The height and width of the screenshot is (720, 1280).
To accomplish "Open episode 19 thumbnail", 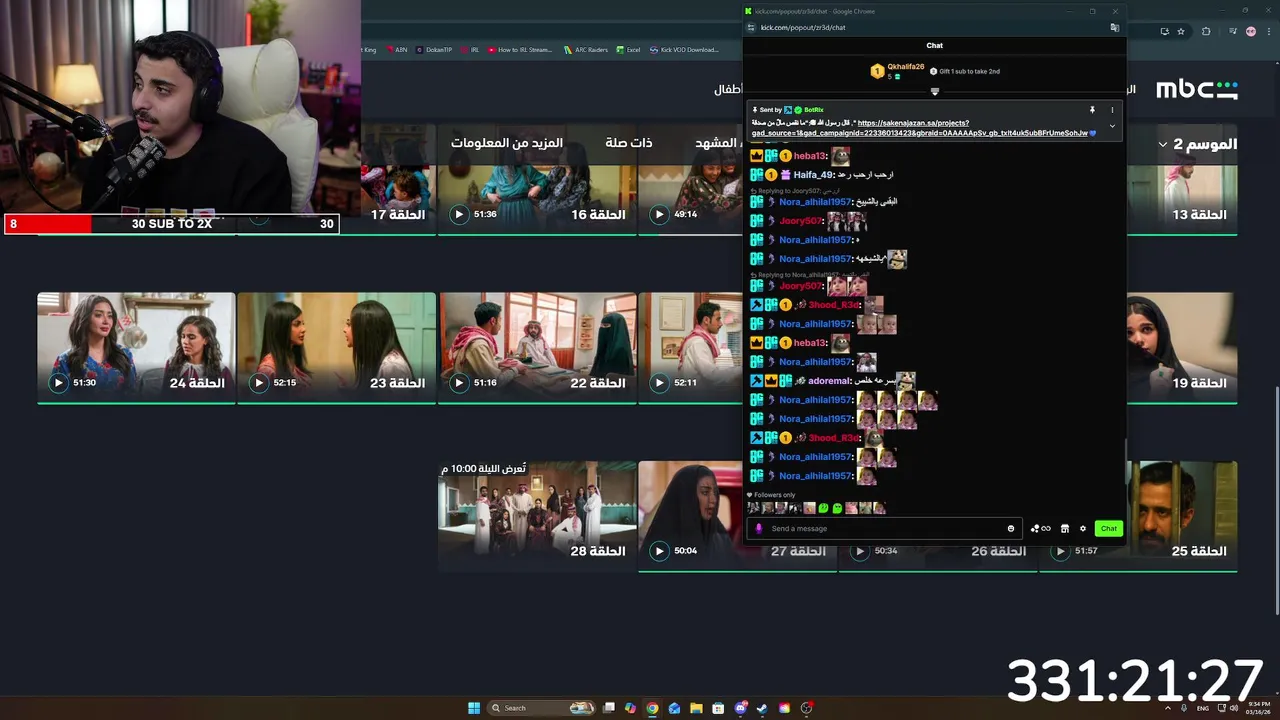I will (x=1182, y=347).
